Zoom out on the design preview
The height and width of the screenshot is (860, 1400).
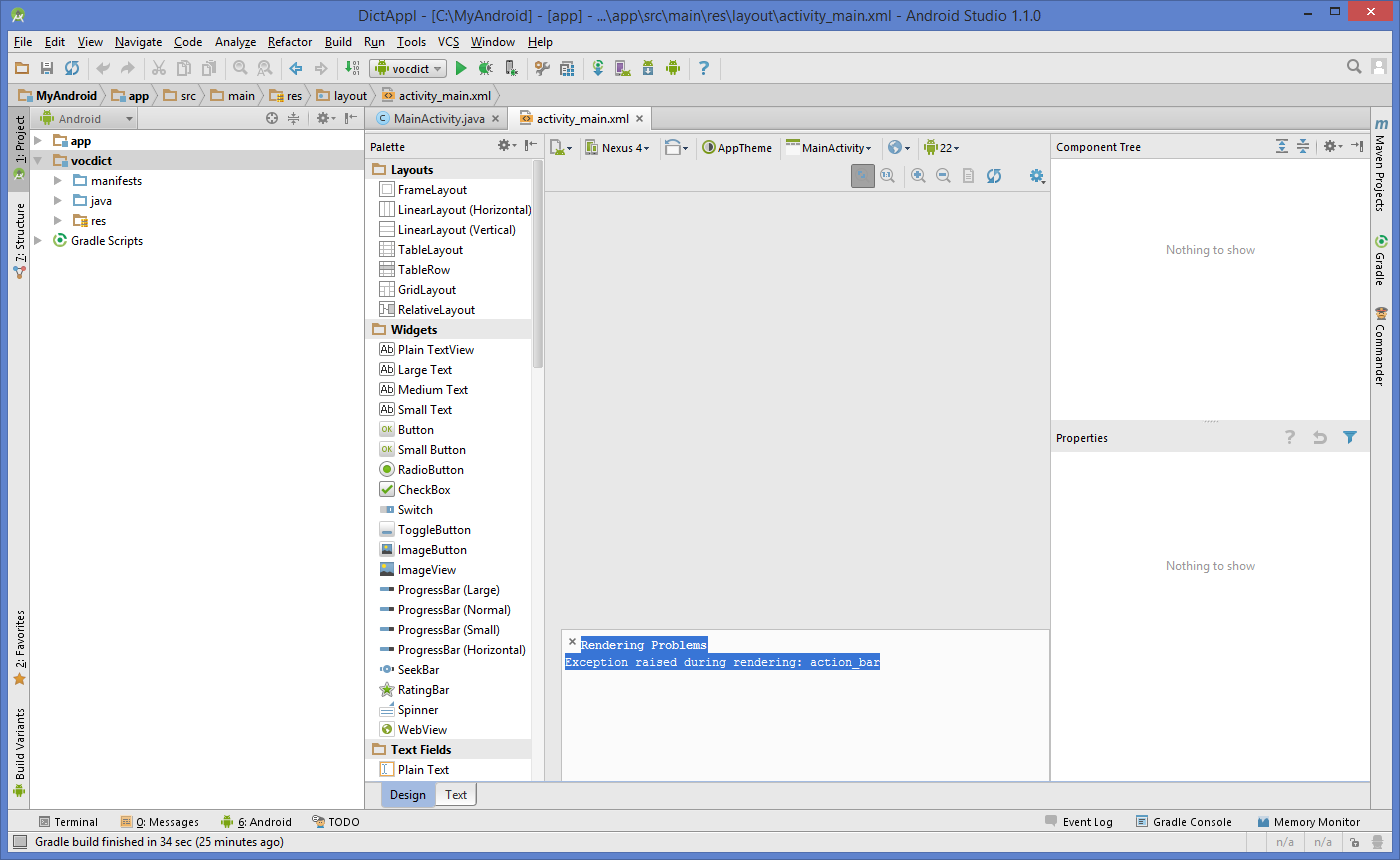(943, 176)
